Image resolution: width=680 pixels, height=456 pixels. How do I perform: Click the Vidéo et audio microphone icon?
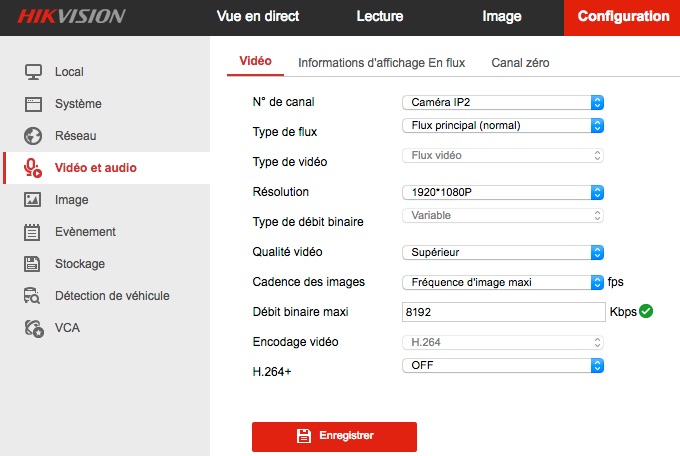33,168
